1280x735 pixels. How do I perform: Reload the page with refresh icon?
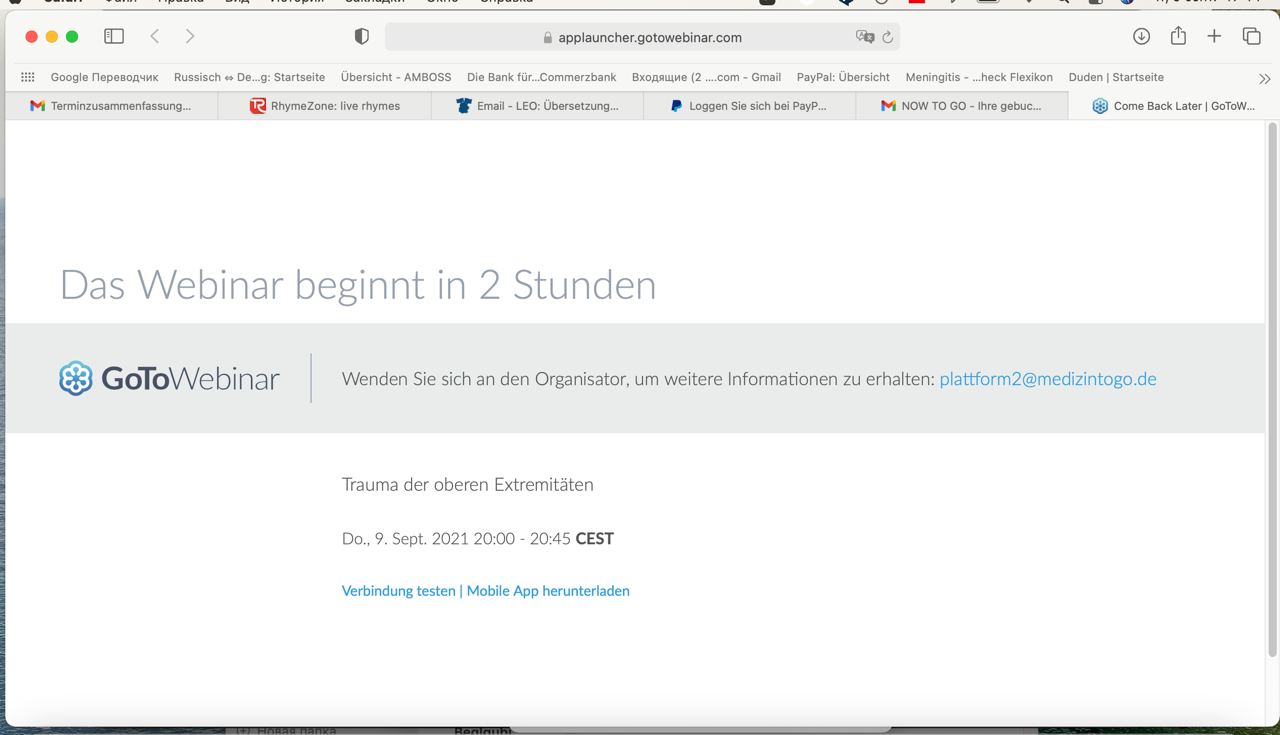887,37
